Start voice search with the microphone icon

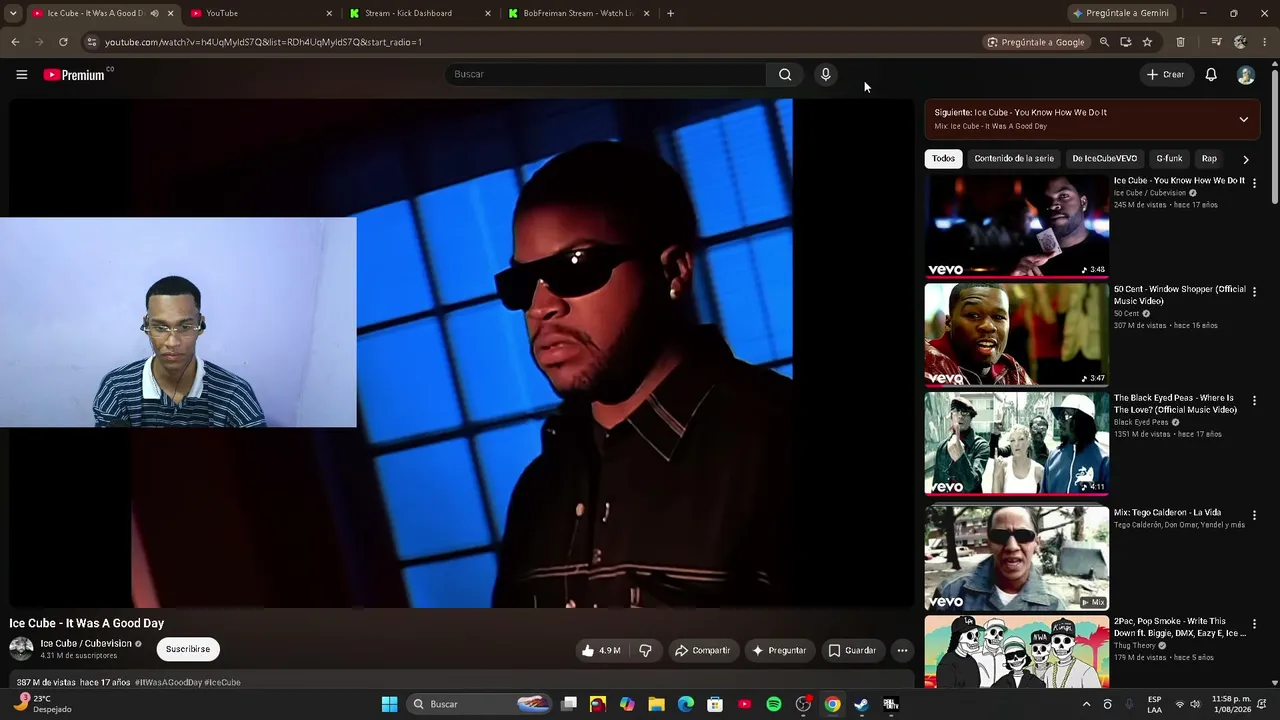tap(825, 74)
